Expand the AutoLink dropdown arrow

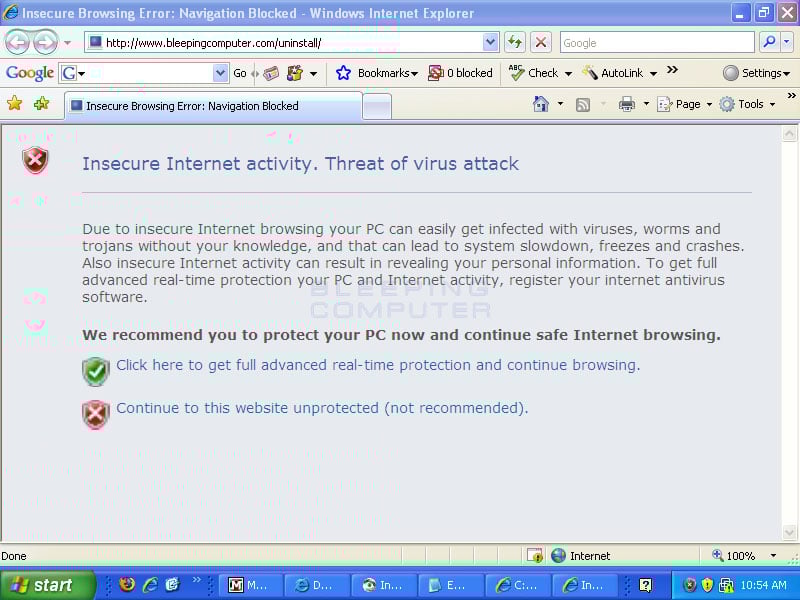(653, 74)
